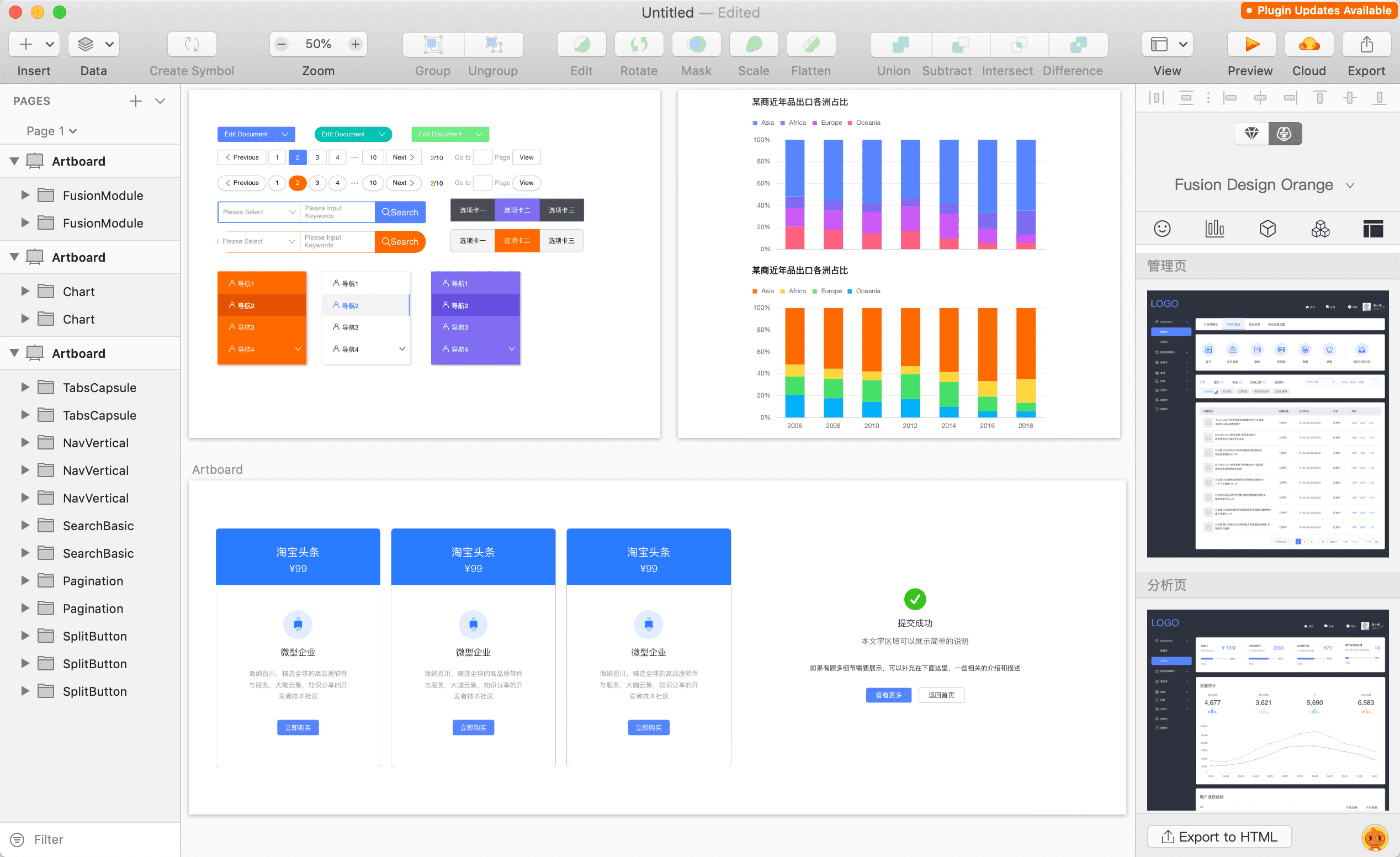Select the 管理页 template thumbnail

(1267, 424)
